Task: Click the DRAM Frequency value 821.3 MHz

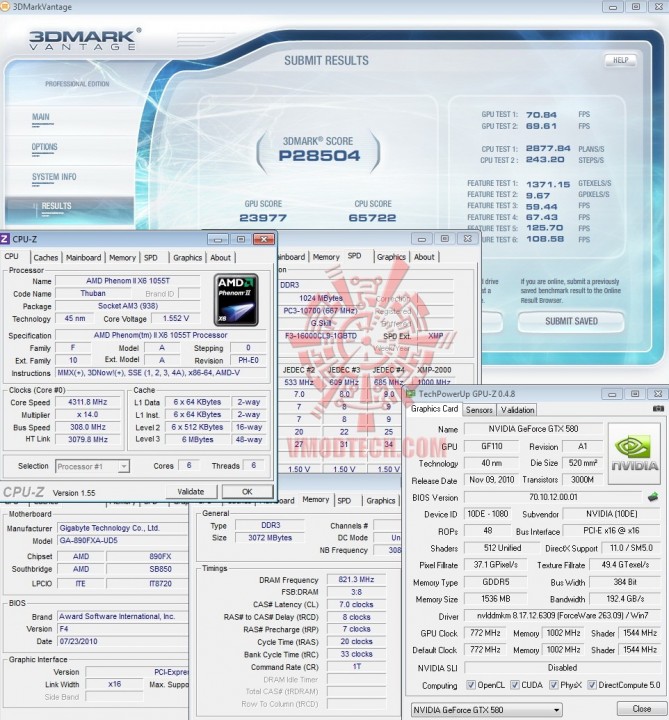Action: (356, 579)
